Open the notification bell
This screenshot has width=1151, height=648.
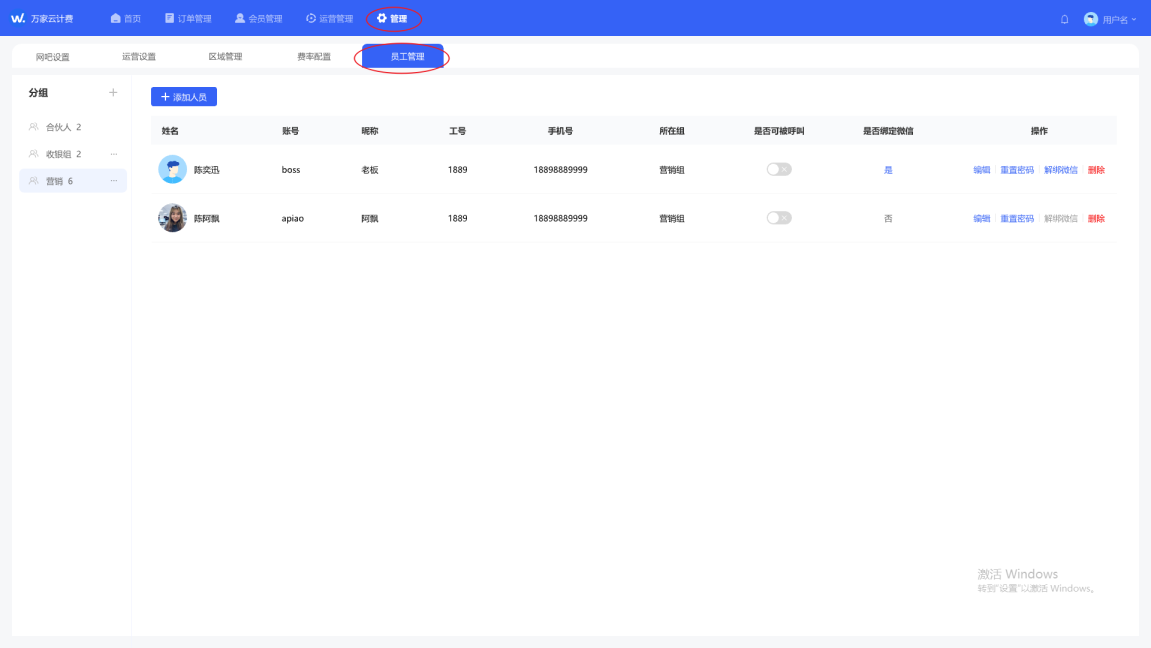click(x=1064, y=19)
